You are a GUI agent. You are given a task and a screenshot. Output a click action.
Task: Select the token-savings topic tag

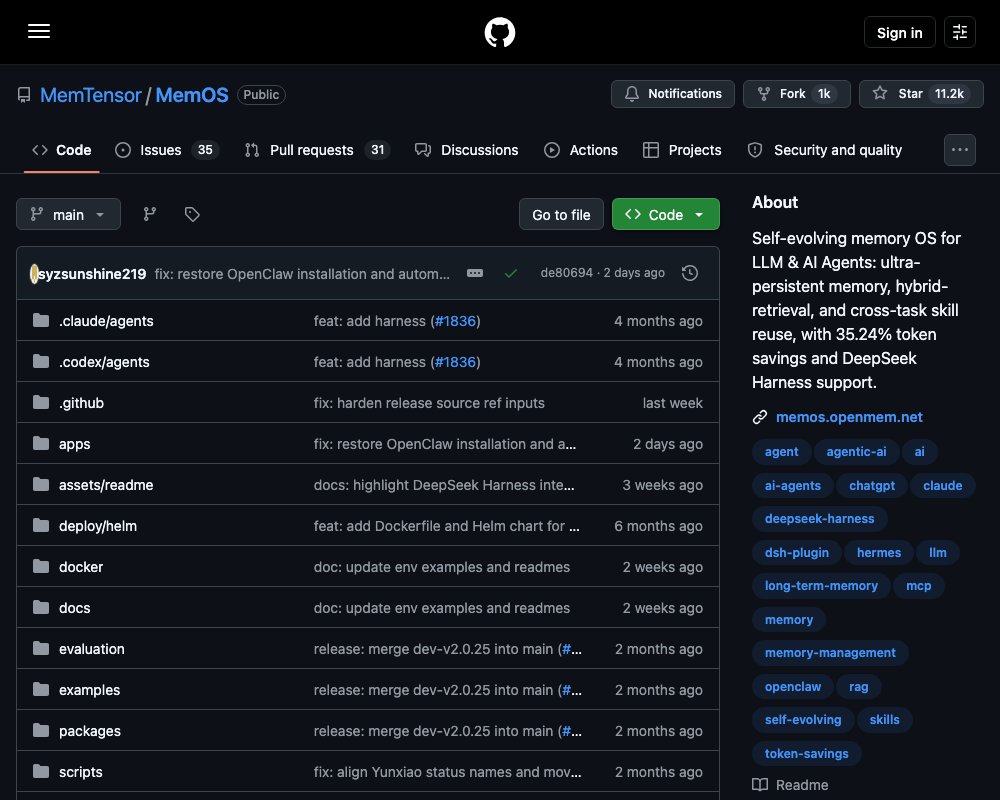coord(806,753)
